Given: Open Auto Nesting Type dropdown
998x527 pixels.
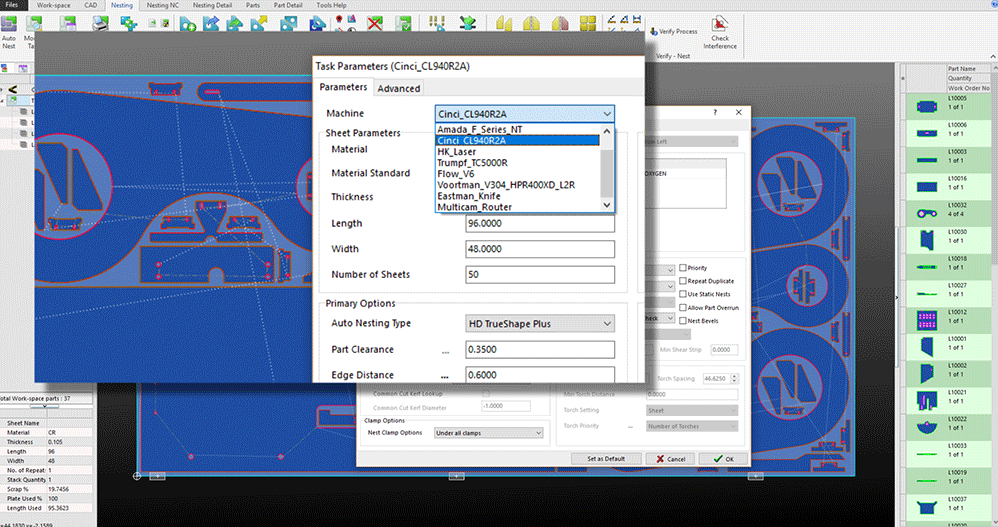Looking at the screenshot, I should (x=540, y=324).
